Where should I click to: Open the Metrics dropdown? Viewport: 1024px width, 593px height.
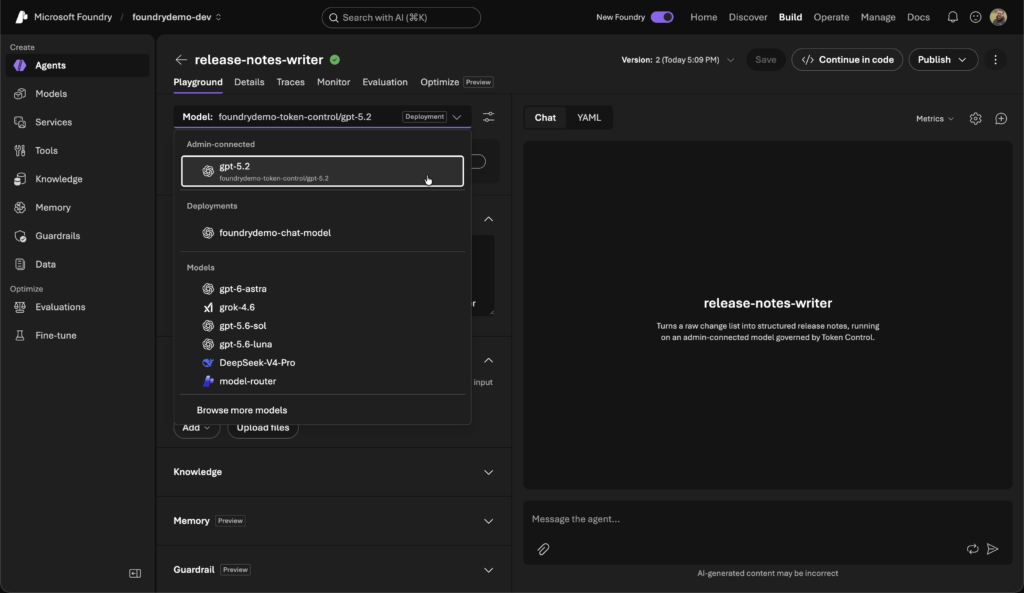(x=935, y=119)
